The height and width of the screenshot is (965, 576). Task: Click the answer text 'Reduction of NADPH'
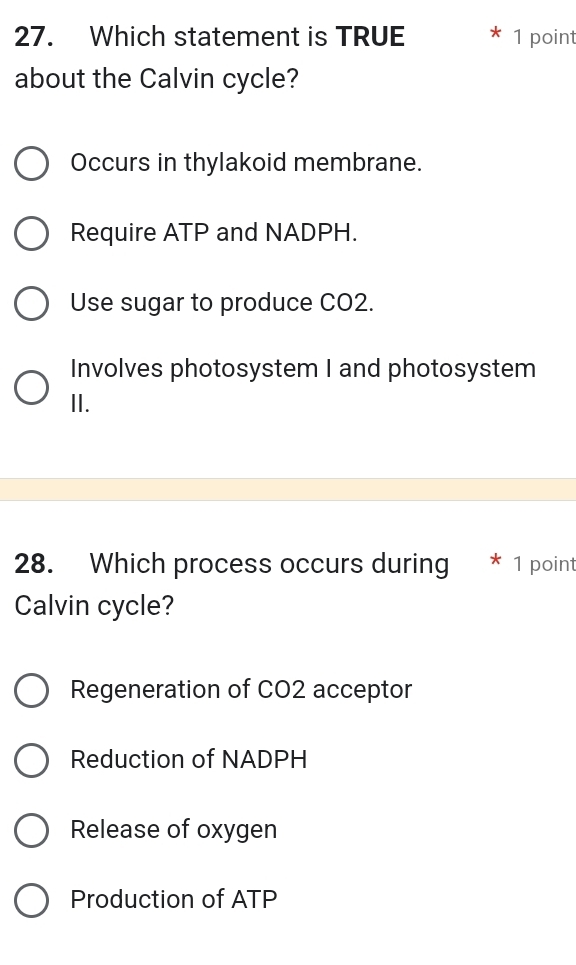[x=188, y=760]
